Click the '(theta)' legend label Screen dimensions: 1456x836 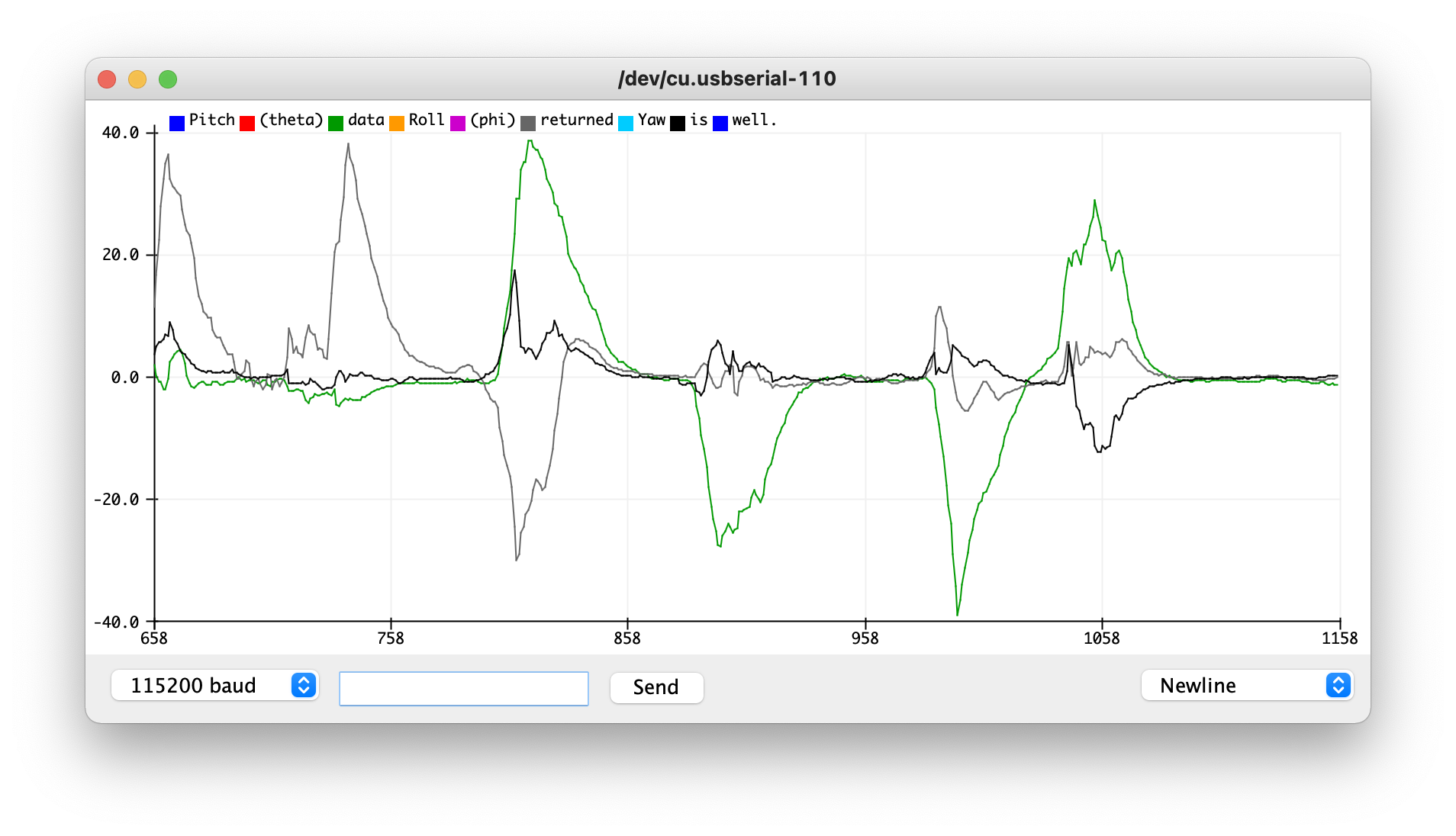pyautogui.click(x=292, y=120)
